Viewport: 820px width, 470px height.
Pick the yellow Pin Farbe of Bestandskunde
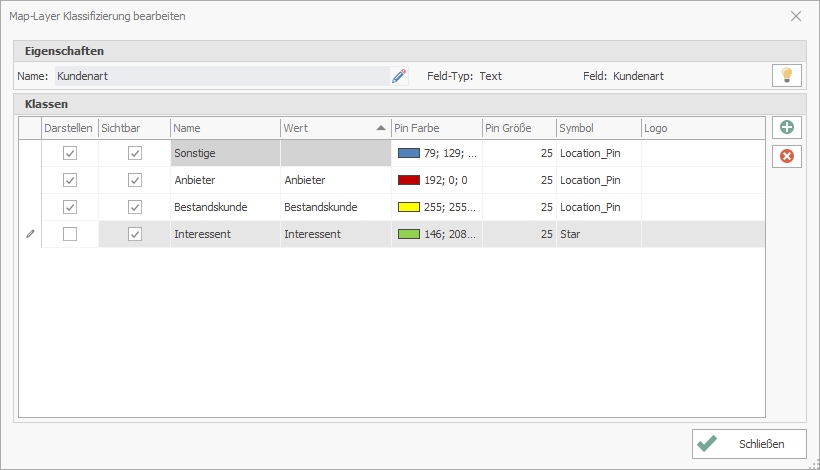[x=408, y=207]
